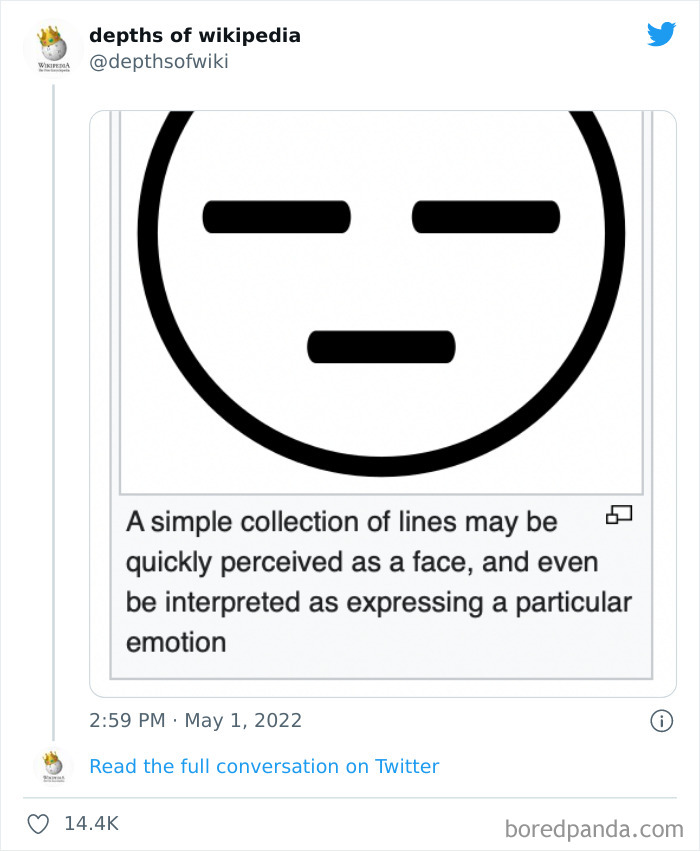Click the vertical thread line below avatar
Screen dimensions: 700x851
point(53,412)
